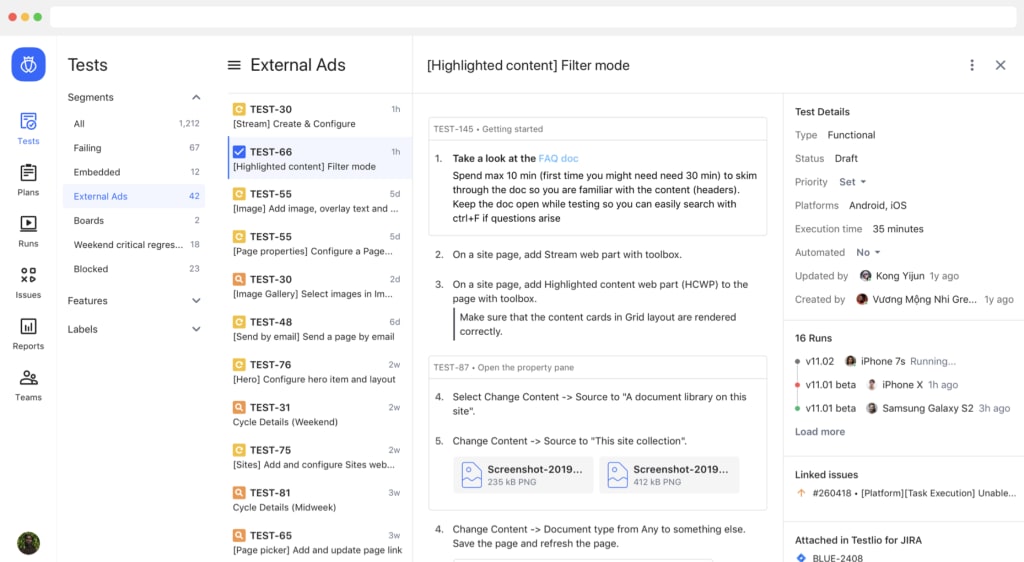Open the Automated No dropdown
Viewport: 1024px width, 562px height.
(868, 253)
